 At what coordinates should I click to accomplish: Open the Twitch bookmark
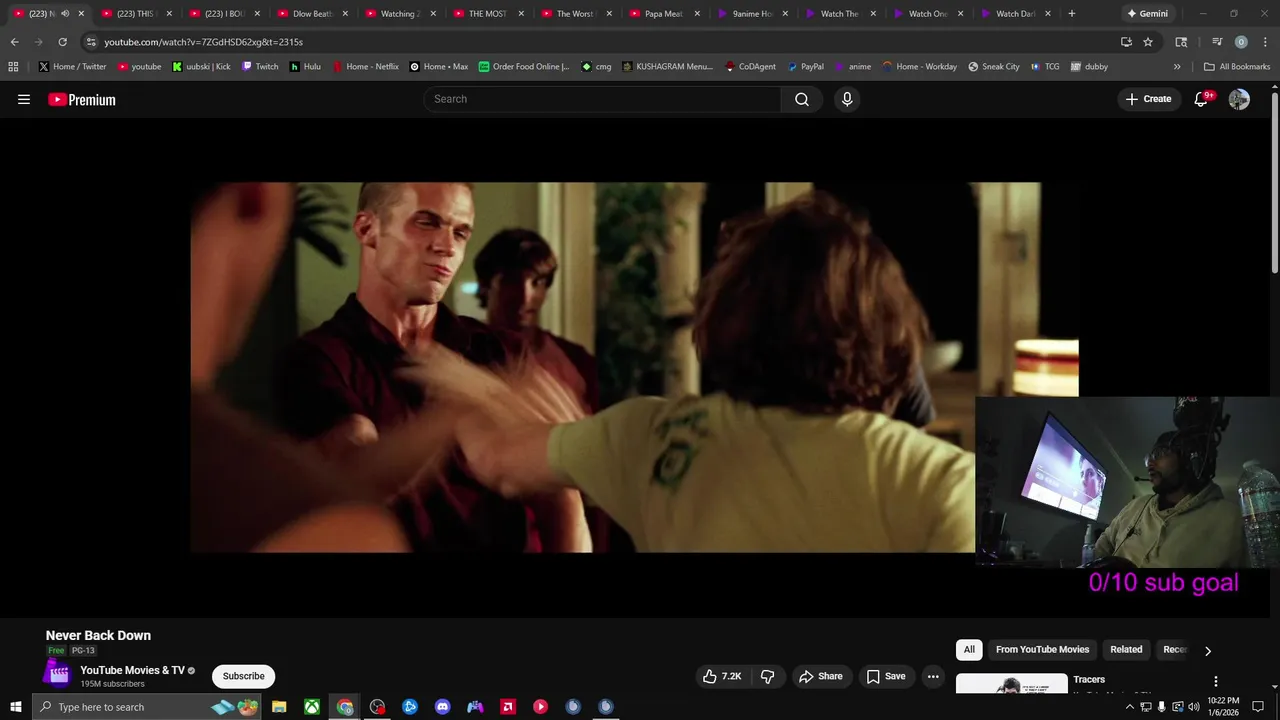[260, 67]
